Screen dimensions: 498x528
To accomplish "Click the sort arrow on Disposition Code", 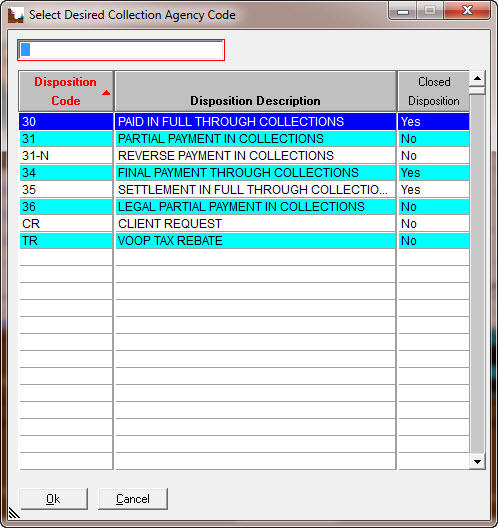I will click(x=106, y=93).
